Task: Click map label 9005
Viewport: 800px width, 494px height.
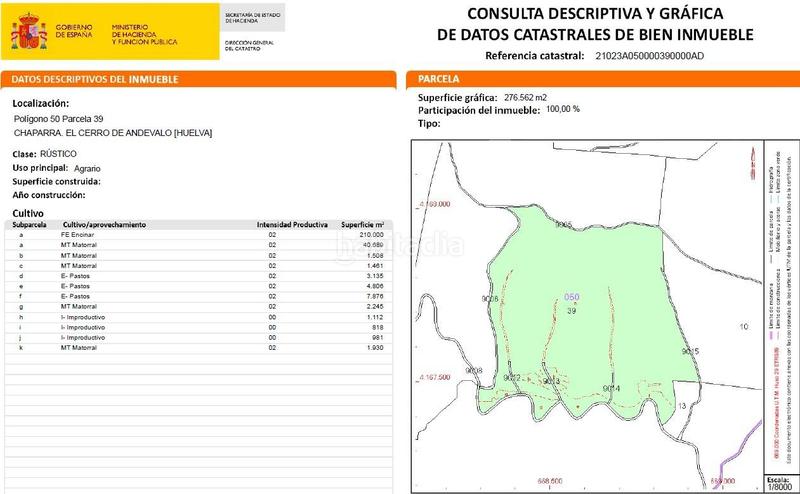Action: [563, 225]
